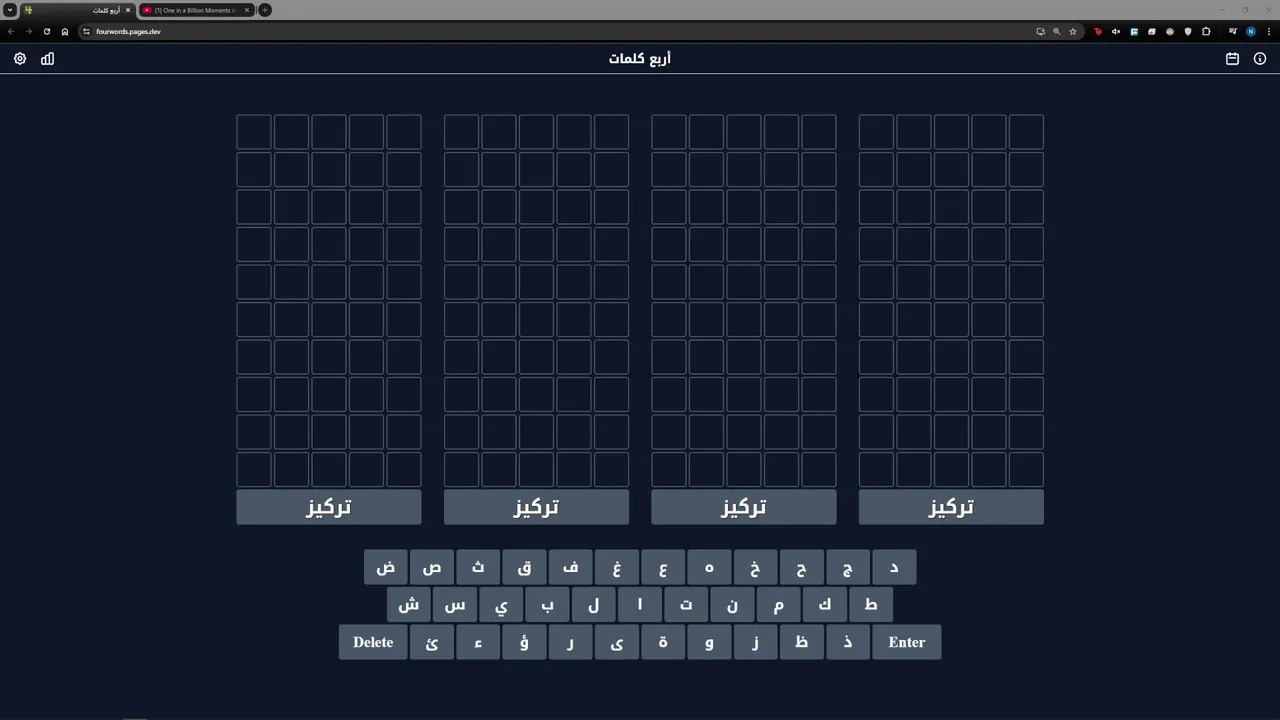The width and height of the screenshot is (1280, 720).
Task: Tap the ئ key
Action: 432,642
